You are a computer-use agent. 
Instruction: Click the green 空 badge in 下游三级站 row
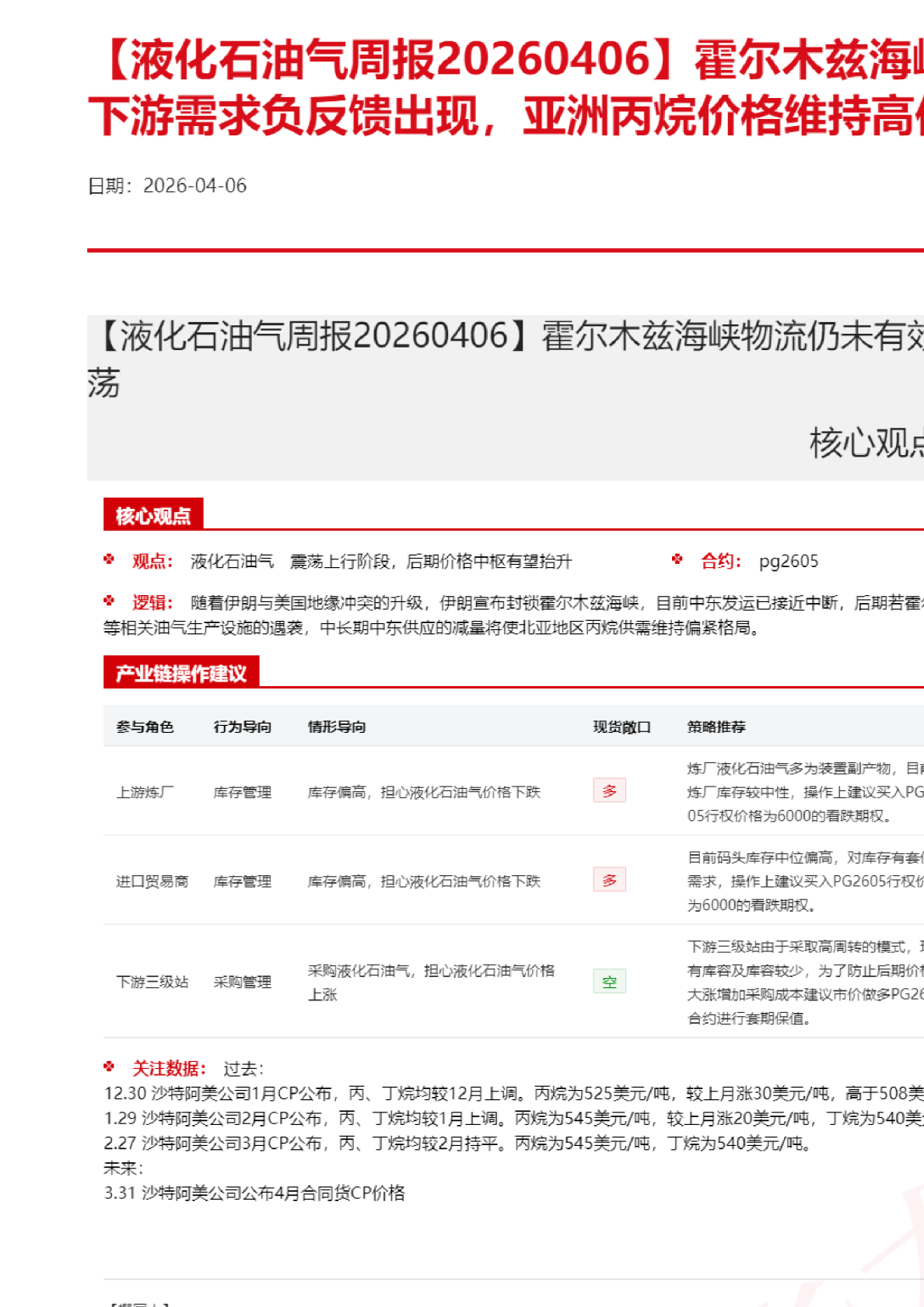pos(610,981)
